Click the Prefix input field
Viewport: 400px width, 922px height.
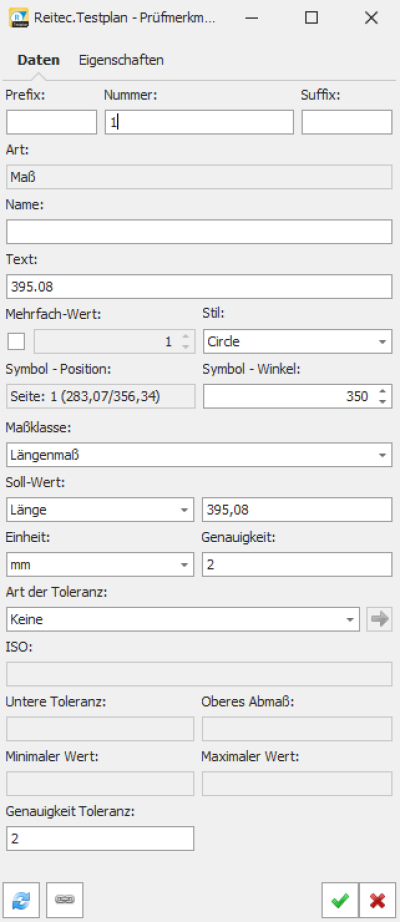52,122
